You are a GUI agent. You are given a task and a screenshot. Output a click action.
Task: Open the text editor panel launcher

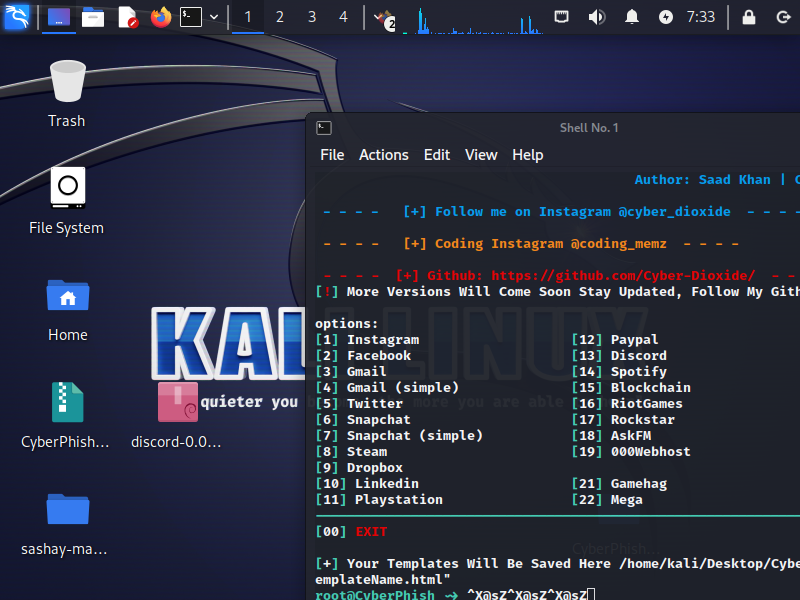pyautogui.click(x=127, y=17)
